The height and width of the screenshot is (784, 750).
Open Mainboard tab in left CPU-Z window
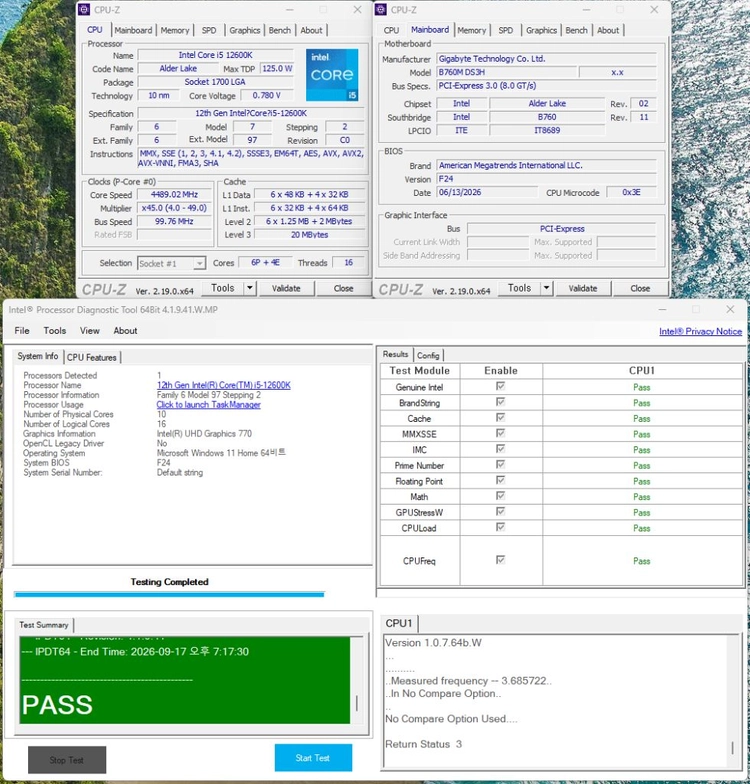[133, 30]
